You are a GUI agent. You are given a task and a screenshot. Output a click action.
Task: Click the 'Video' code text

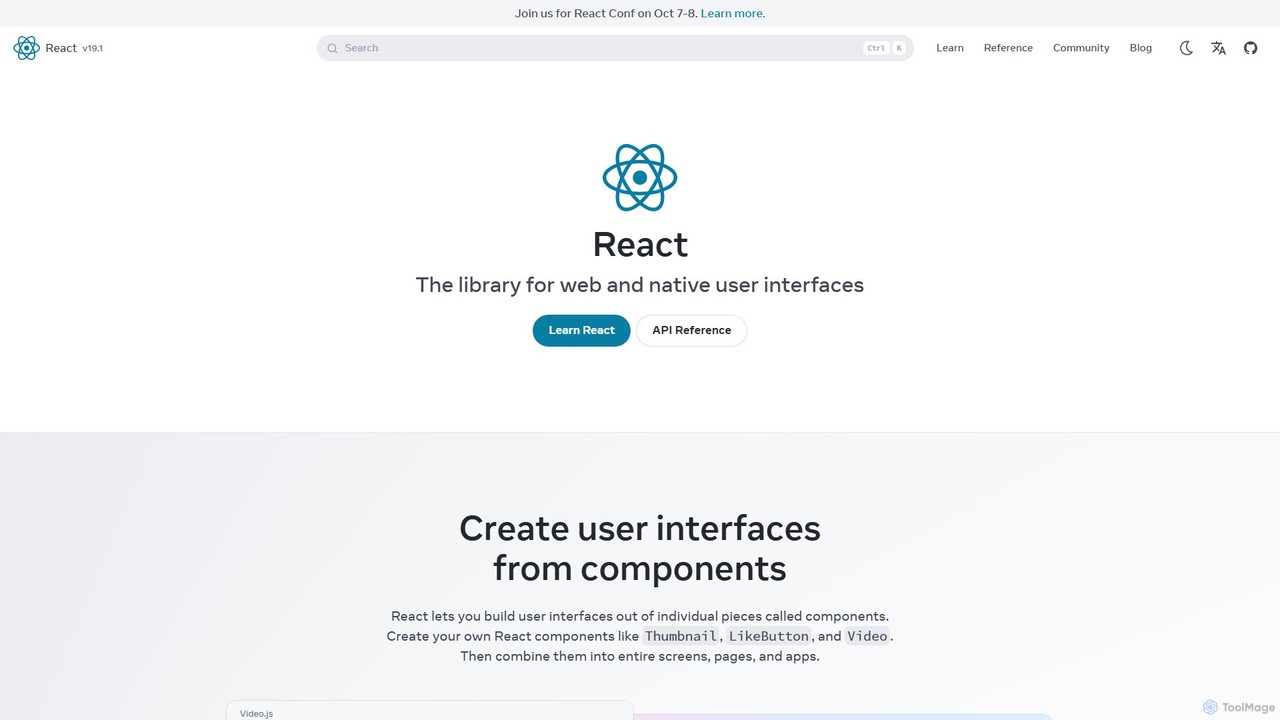(x=867, y=636)
